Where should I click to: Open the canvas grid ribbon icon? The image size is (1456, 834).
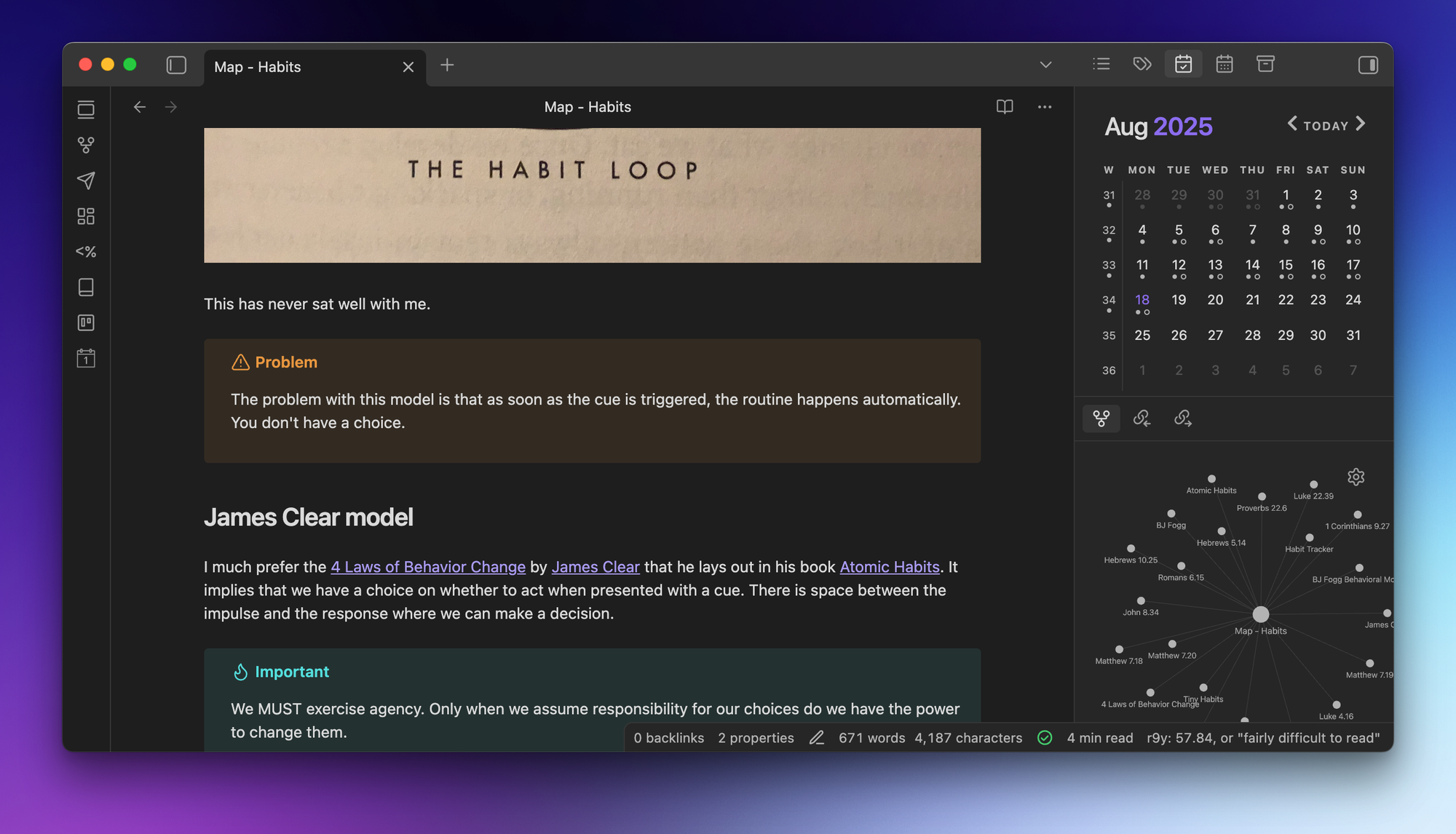click(x=86, y=216)
